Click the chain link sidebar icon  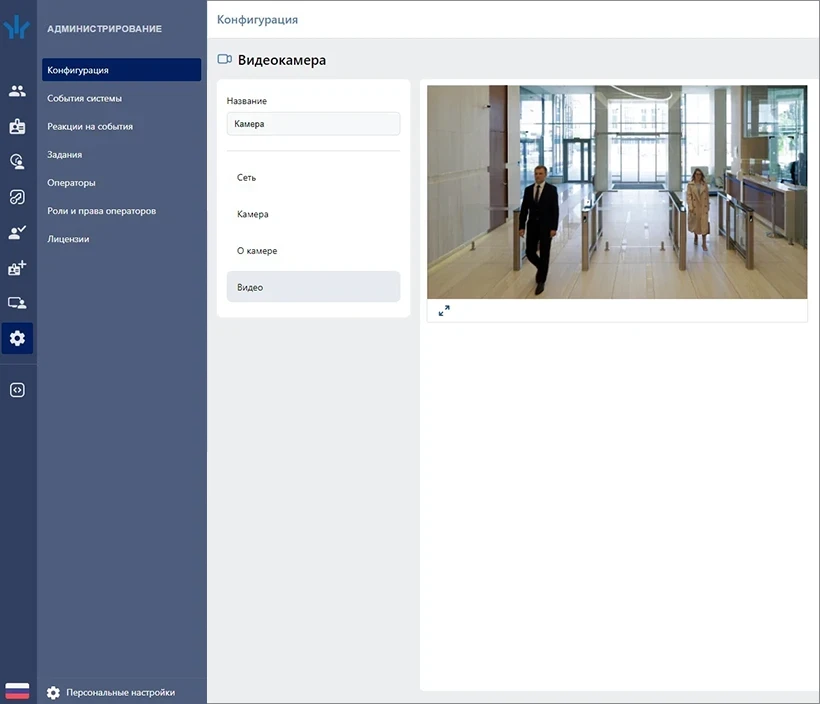17,197
